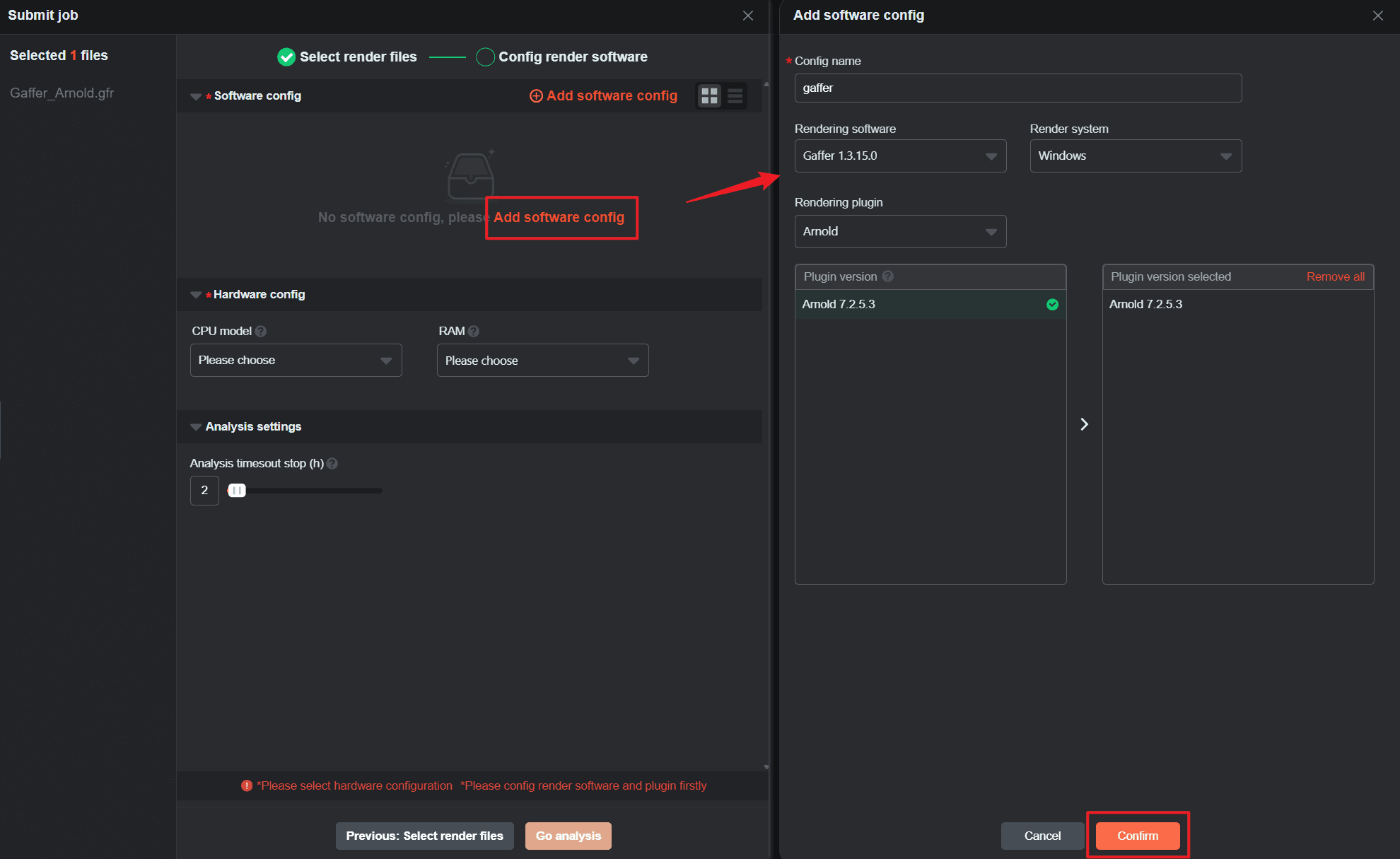Click Remove all link
Screen dimensions: 1400x859
point(1335,276)
